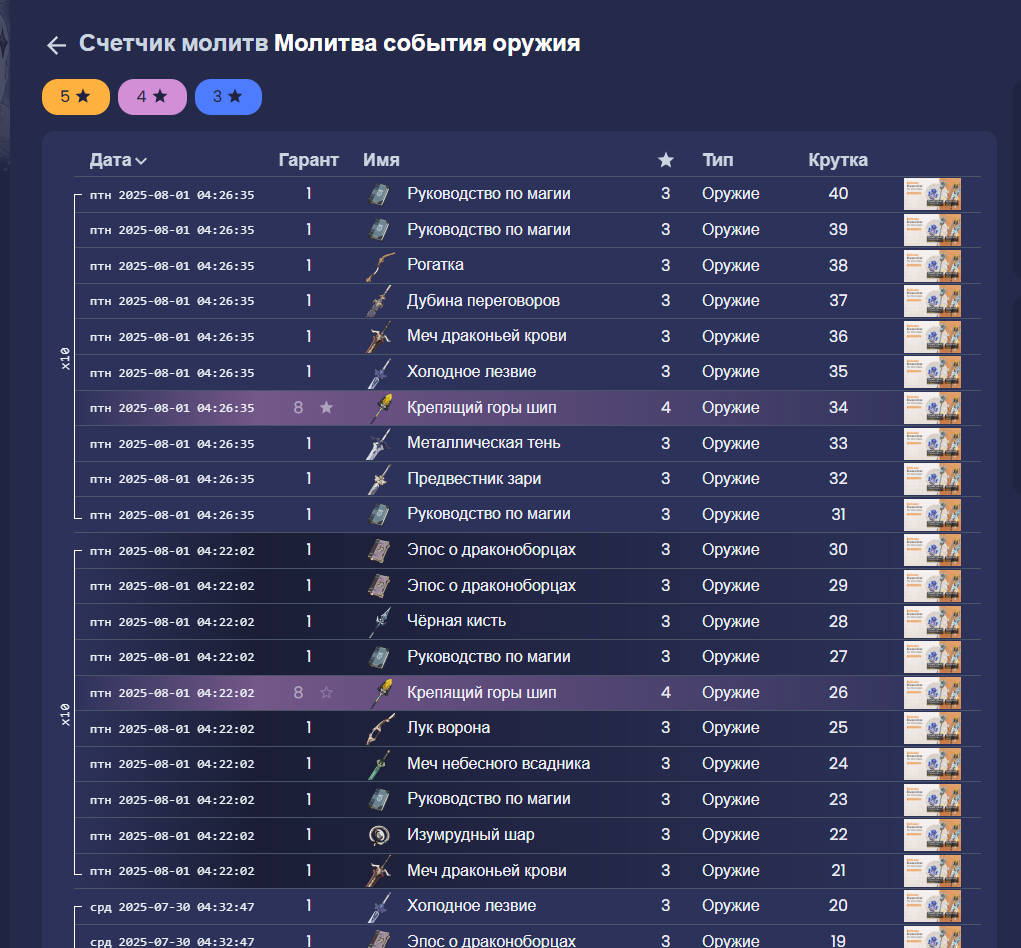Screen dimensions: 1021x948
Task: Click the Дубина переговоров weapon icon
Action: click(379, 301)
